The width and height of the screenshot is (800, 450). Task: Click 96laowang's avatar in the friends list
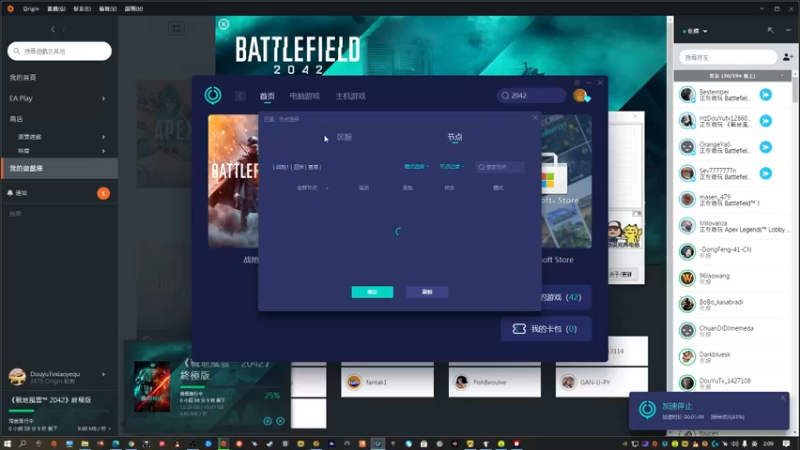pyautogui.click(x=687, y=278)
